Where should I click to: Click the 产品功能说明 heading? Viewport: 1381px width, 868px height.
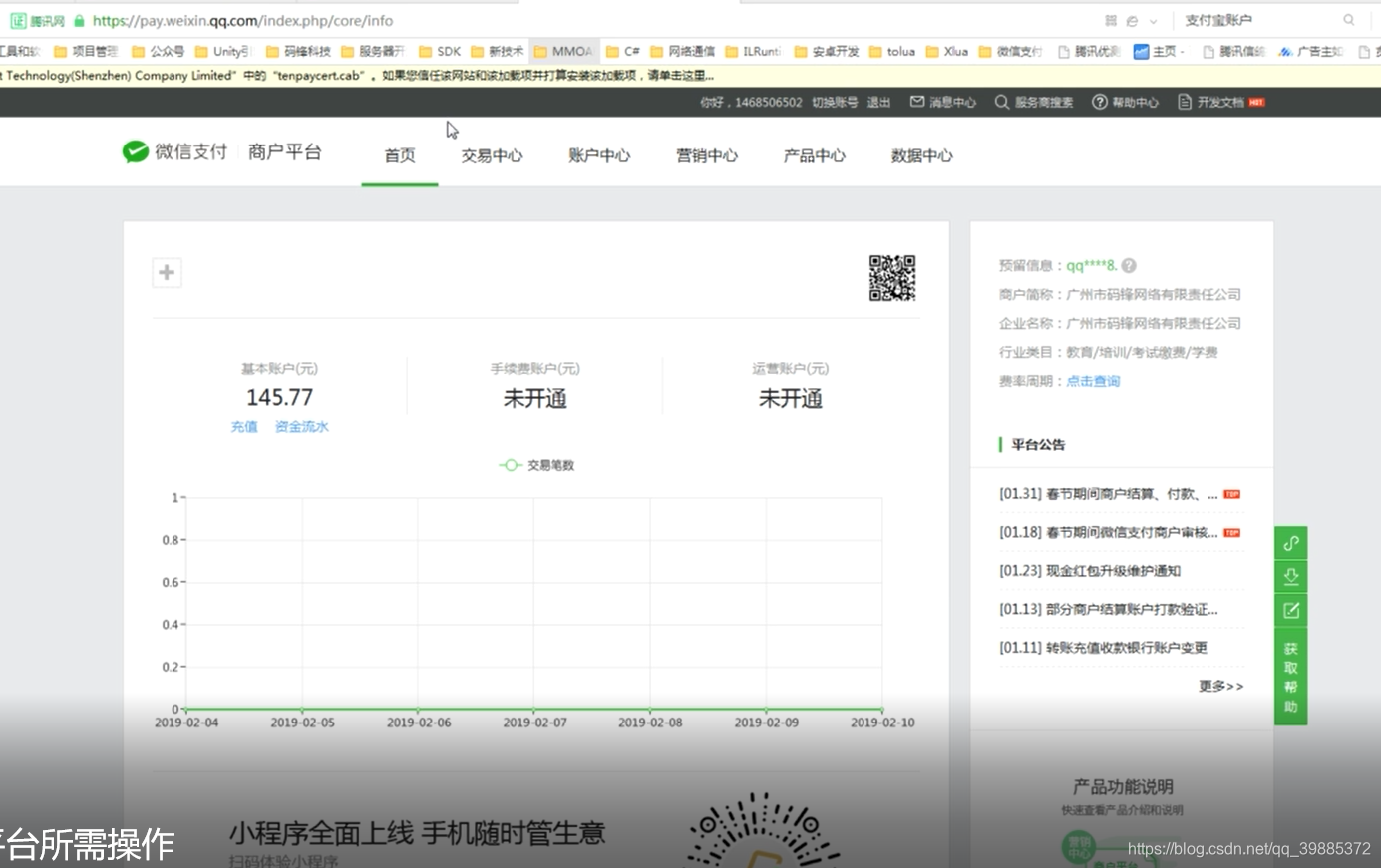click(1123, 786)
